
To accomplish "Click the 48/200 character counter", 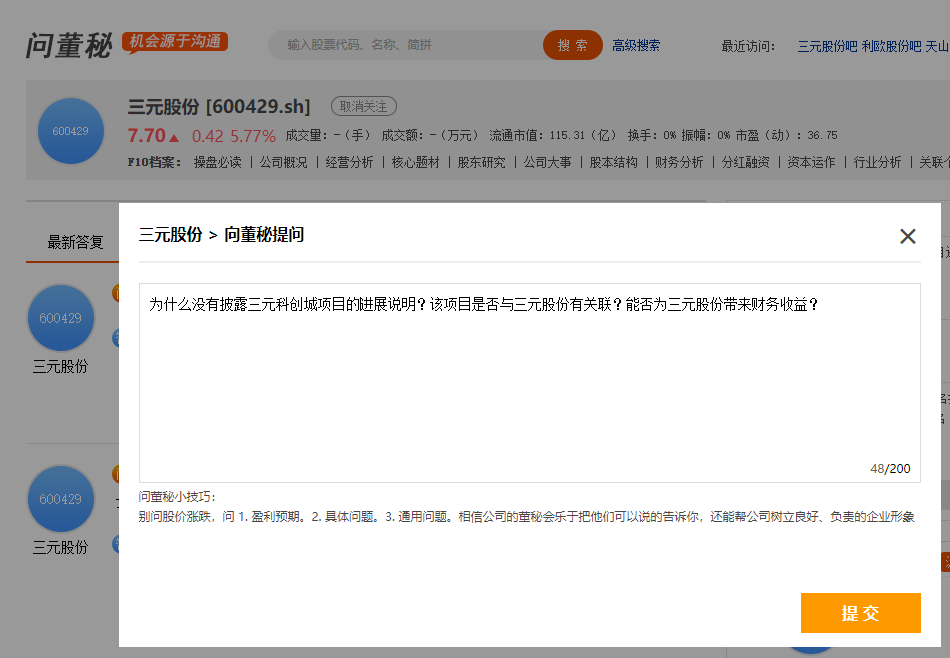I will [890, 468].
